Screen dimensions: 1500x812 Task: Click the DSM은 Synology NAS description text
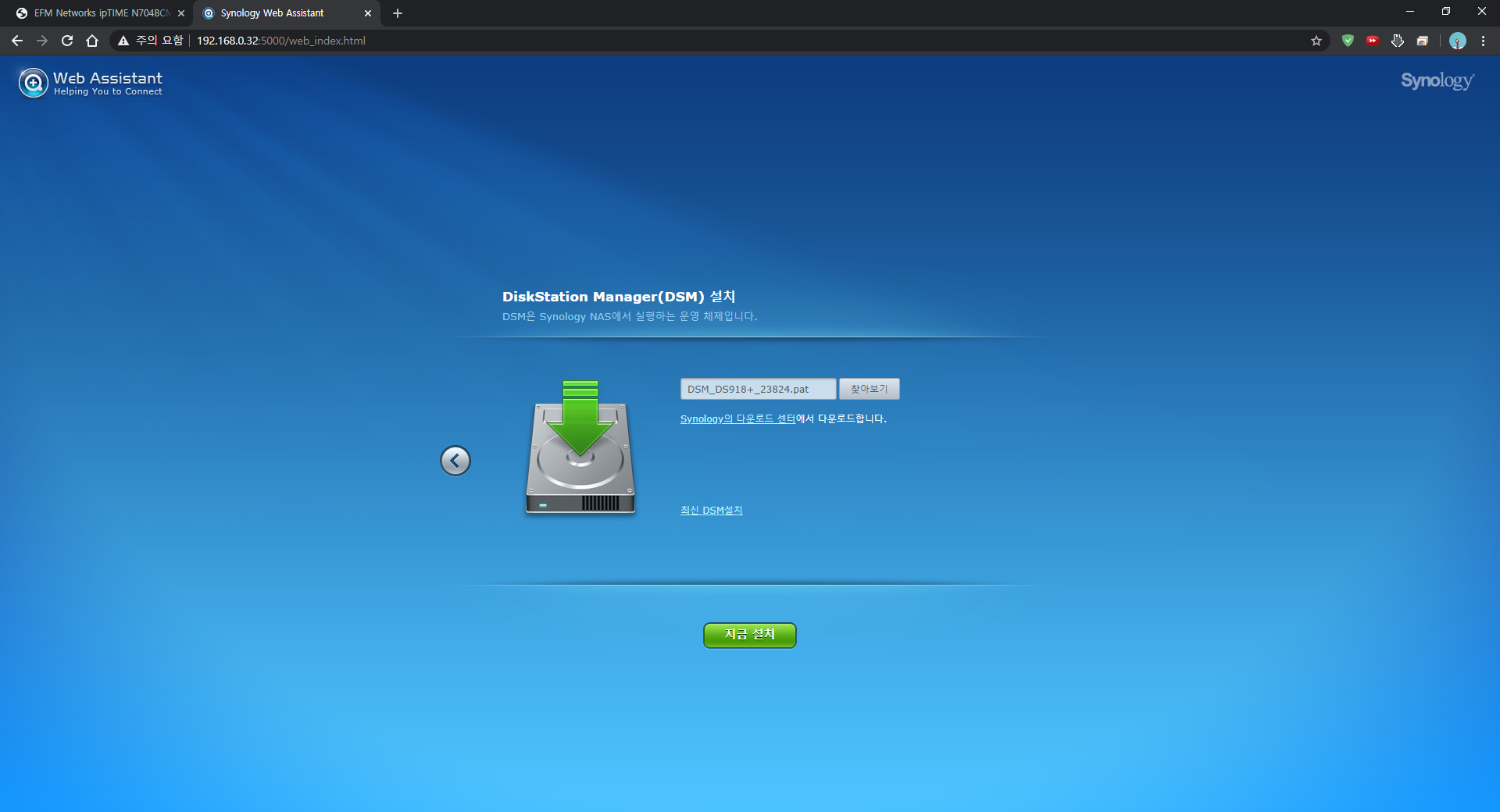coord(630,316)
